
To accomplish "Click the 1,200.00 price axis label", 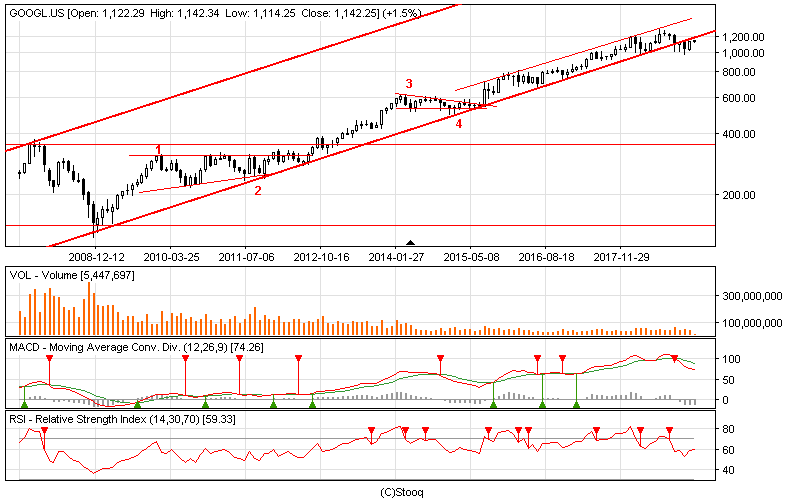I will click(743, 37).
